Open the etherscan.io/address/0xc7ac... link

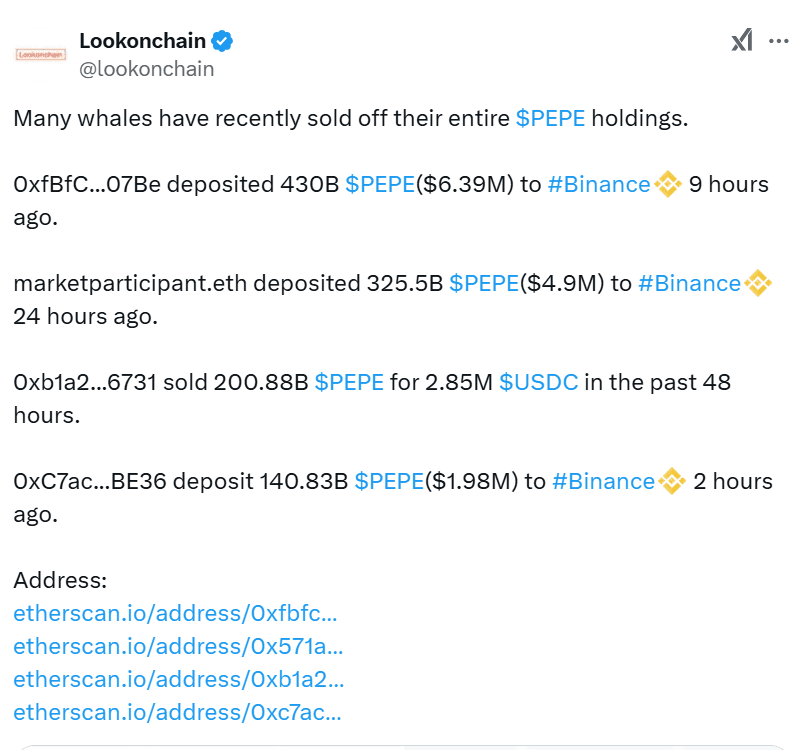(x=177, y=712)
